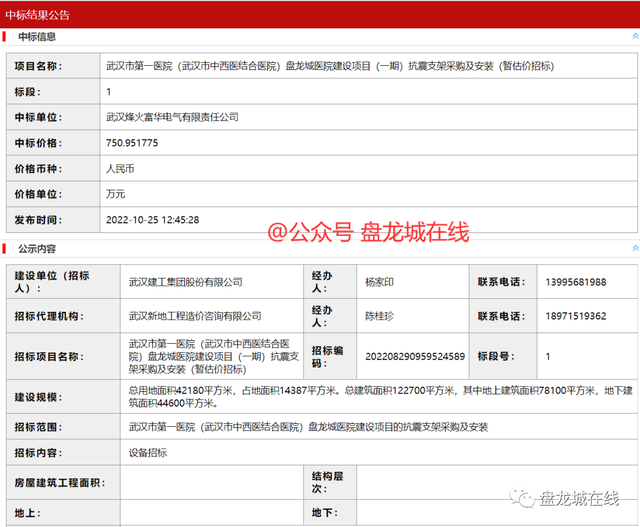
Task: Collapse the 公示内容 section with the double-chevron icon
Action: tap(635, 248)
